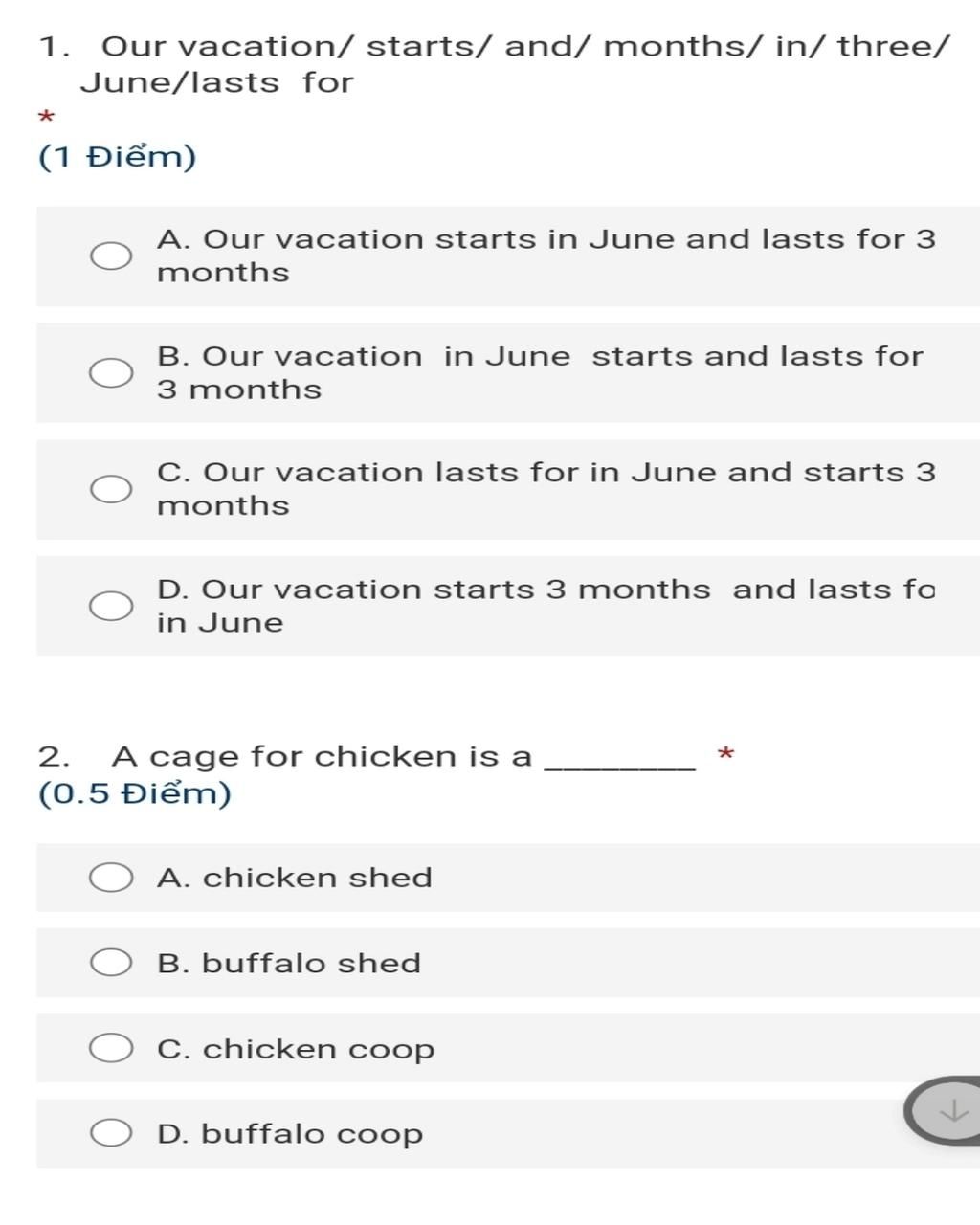This screenshot has height=1225, width=980.
Task: Click the 'C. chicken coop' option label
Action: point(296,1049)
